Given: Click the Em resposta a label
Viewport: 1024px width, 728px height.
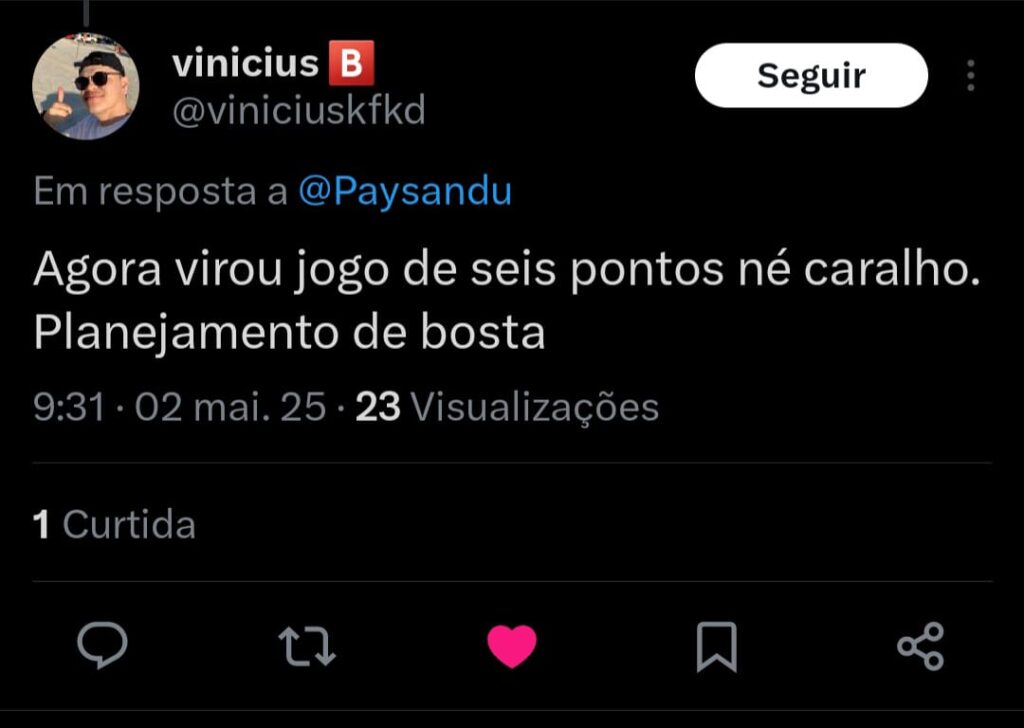Looking at the screenshot, I should [161, 192].
